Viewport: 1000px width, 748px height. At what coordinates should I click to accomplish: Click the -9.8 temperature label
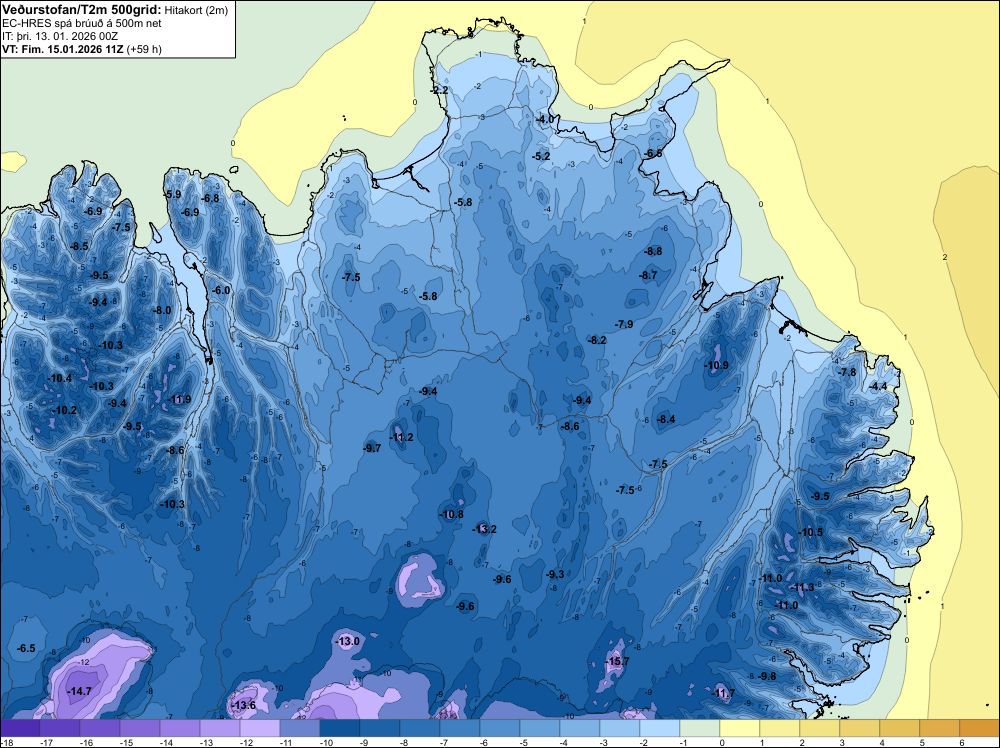(x=767, y=676)
